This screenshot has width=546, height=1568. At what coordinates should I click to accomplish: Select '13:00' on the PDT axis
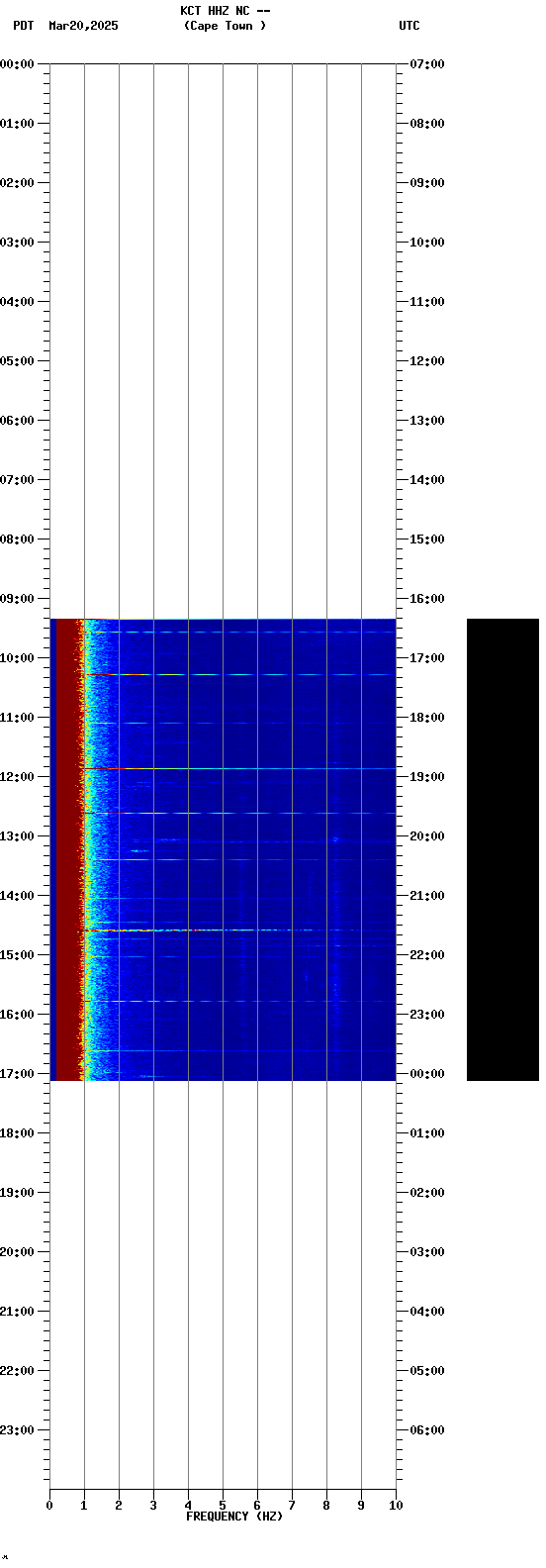pos(17,836)
